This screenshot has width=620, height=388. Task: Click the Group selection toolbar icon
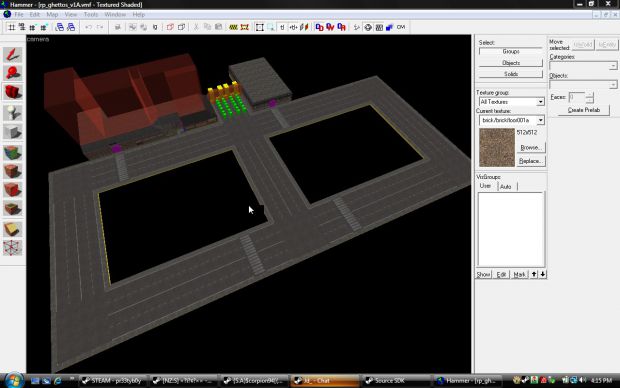[132, 27]
